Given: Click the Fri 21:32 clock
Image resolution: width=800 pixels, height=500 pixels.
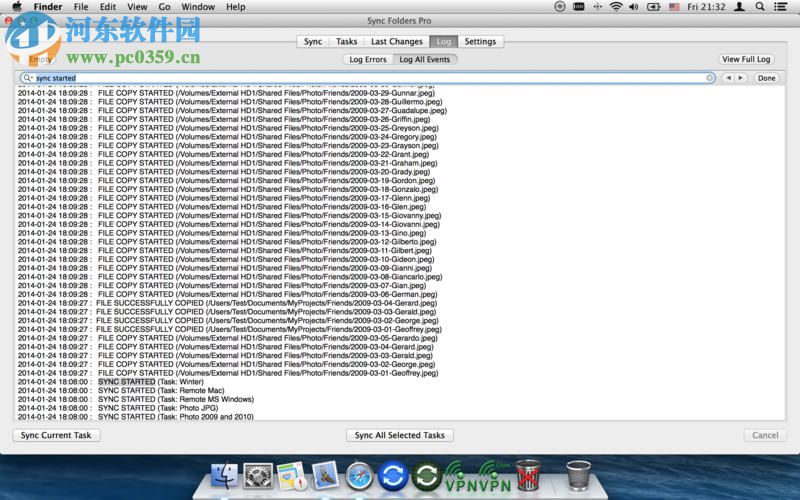Looking at the screenshot, I should coord(706,7).
